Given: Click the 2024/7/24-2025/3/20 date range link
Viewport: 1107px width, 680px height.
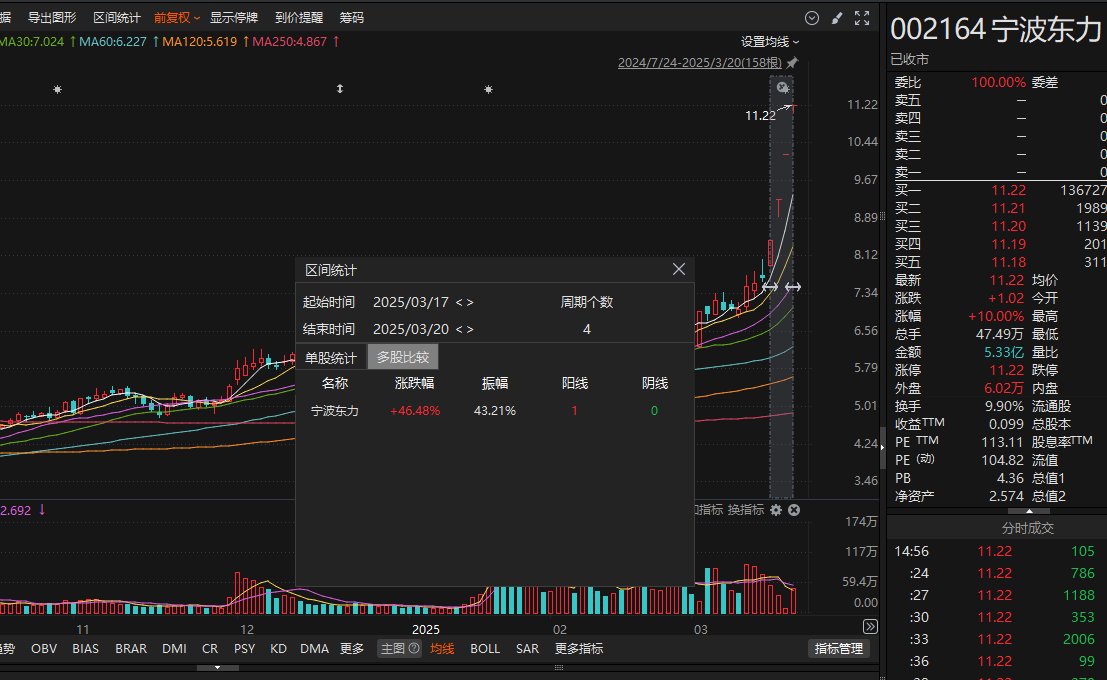Looking at the screenshot, I should [700, 63].
